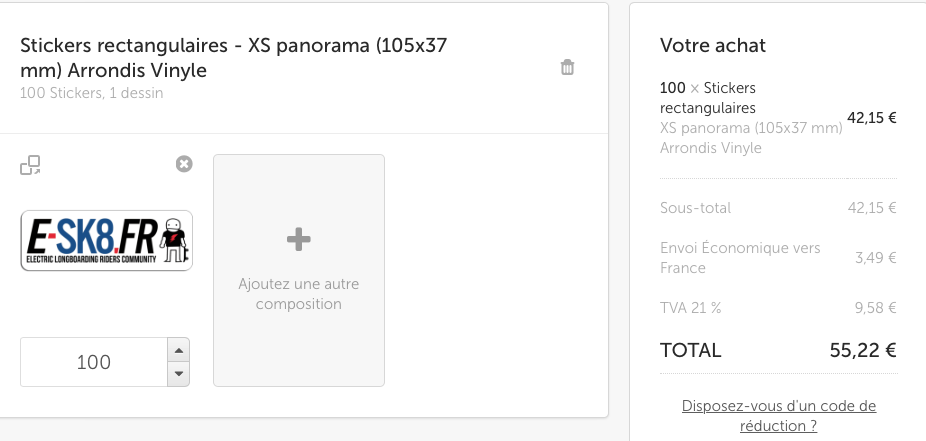Select "100 × Stickers rectangulaires" summary line

[707, 97]
